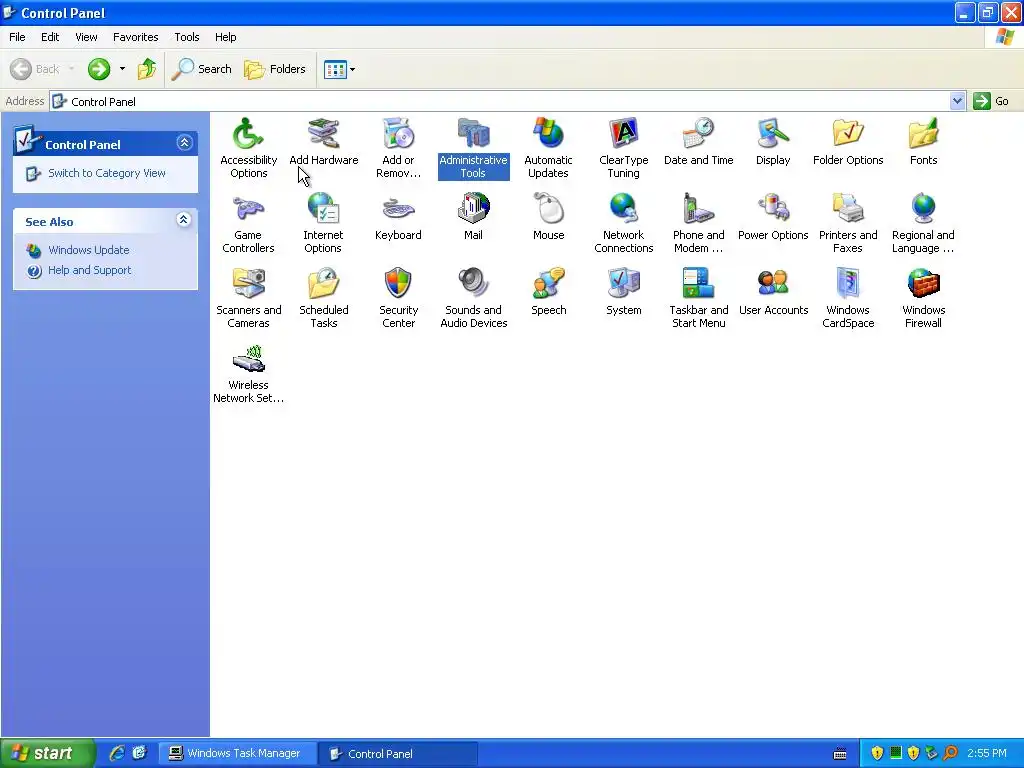Image resolution: width=1024 pixels, height=768 pixels.
Task: Open the Mouse settings icon
Action: tap(549, 209)
